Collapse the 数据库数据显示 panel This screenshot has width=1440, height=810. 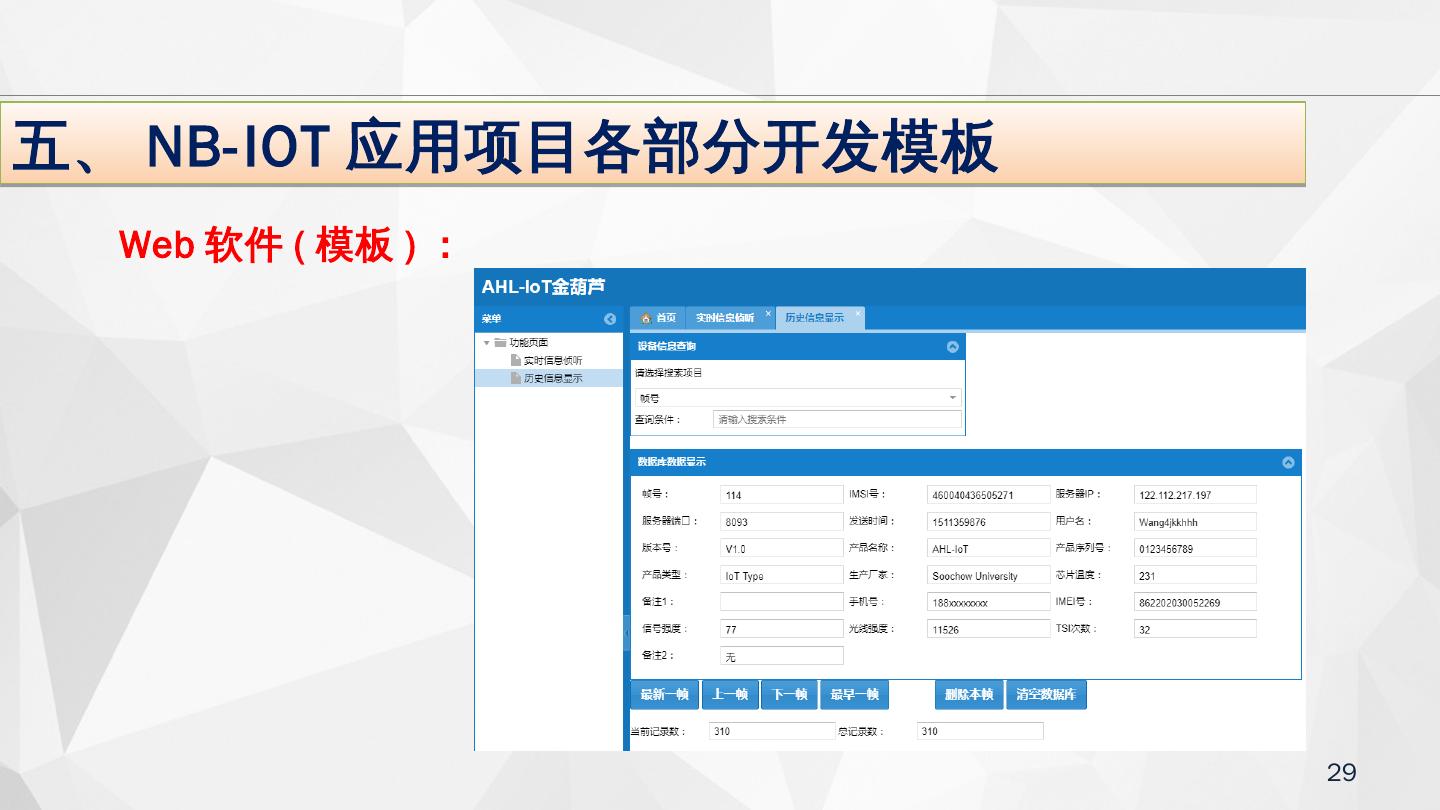pos(1288,462)
